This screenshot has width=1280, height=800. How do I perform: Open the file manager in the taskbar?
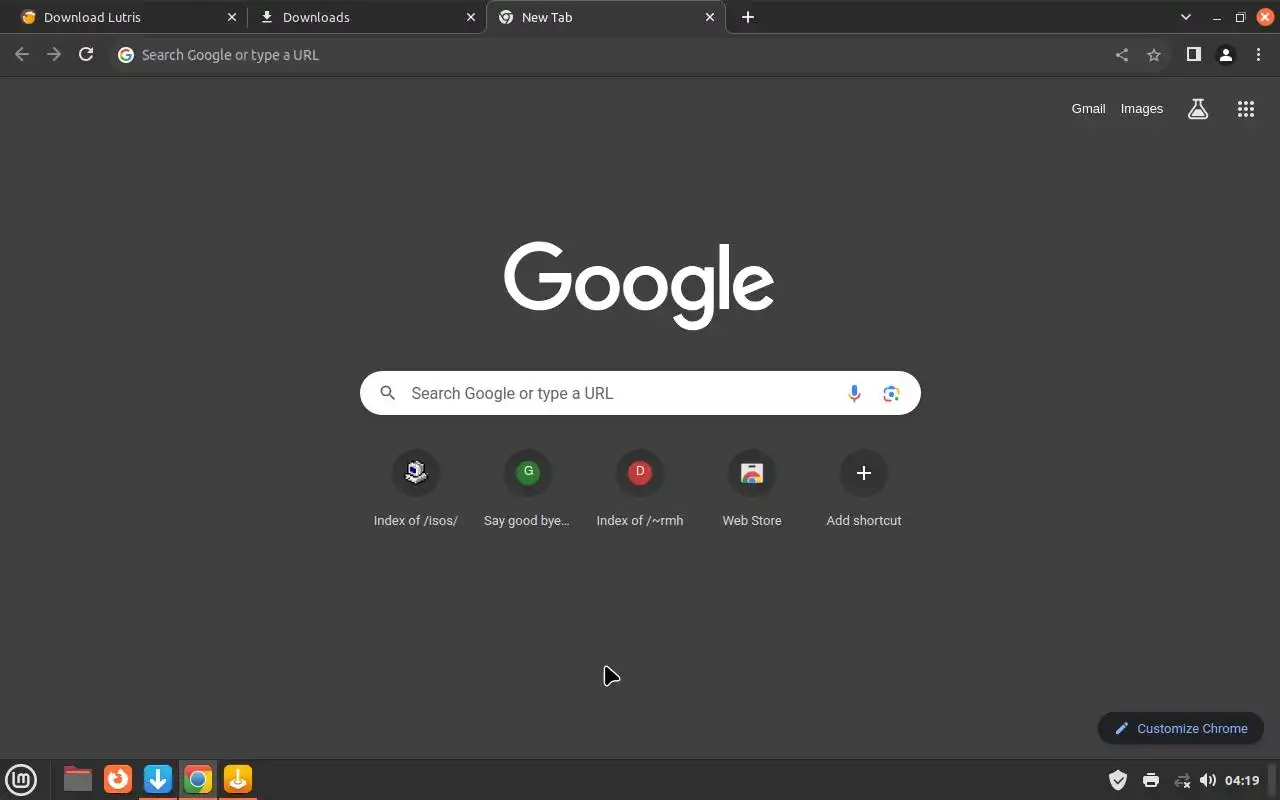tap(78, 779)
